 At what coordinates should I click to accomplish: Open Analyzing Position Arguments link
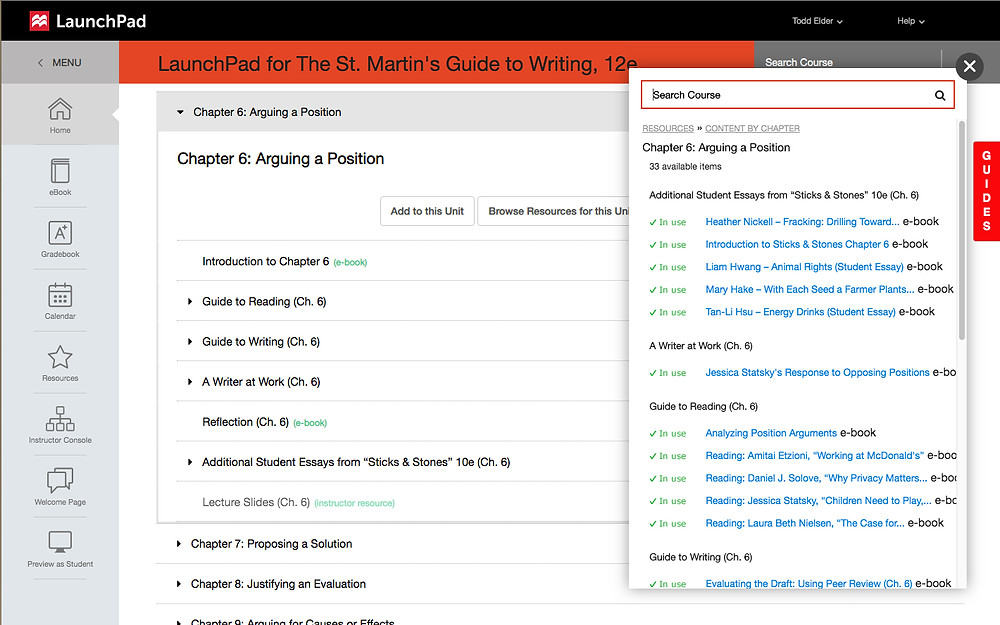[771, 433]
